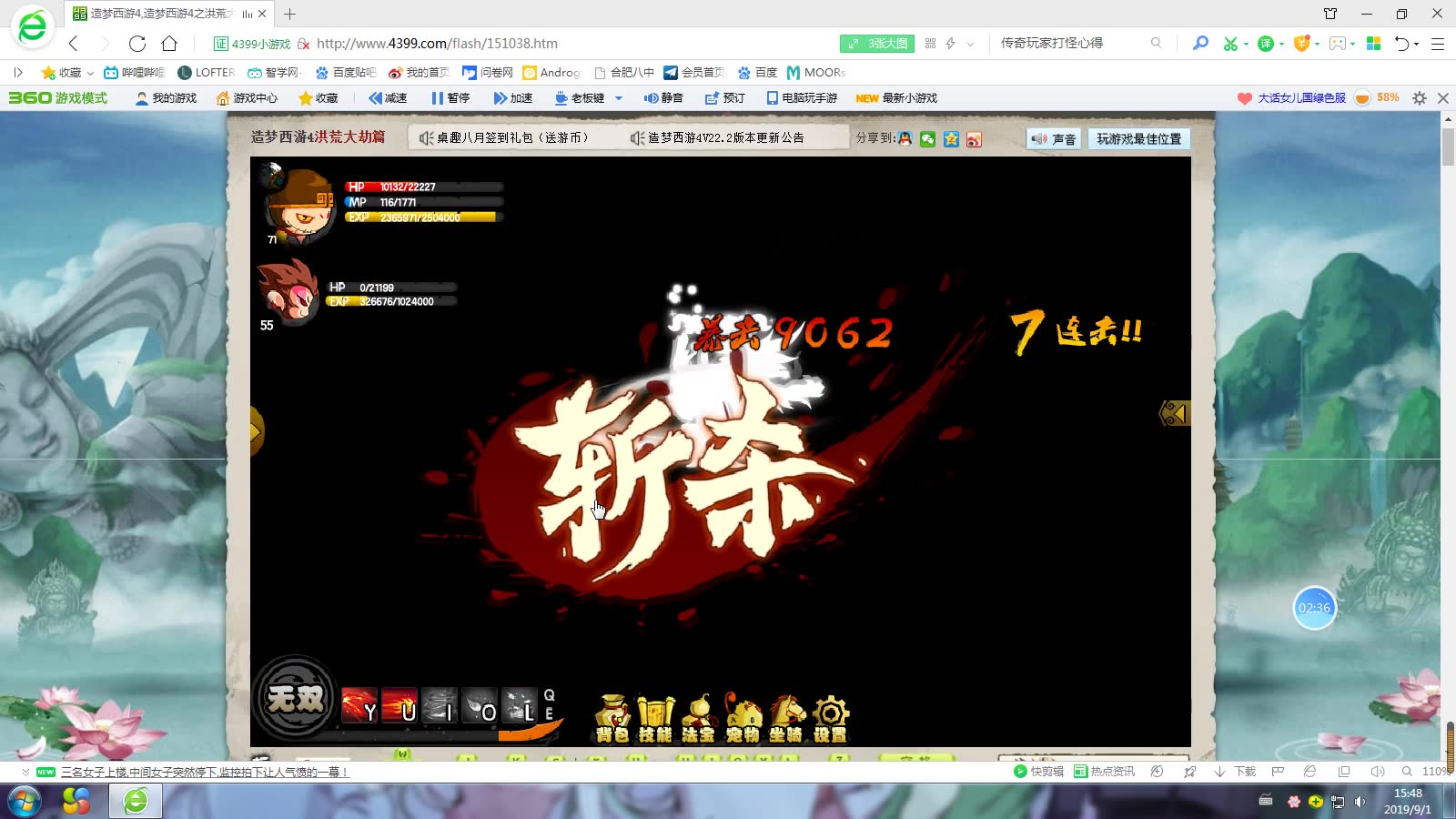Click the Windows Start button
The width and height of the screenshot is (1456, 819).
[24, 802]
